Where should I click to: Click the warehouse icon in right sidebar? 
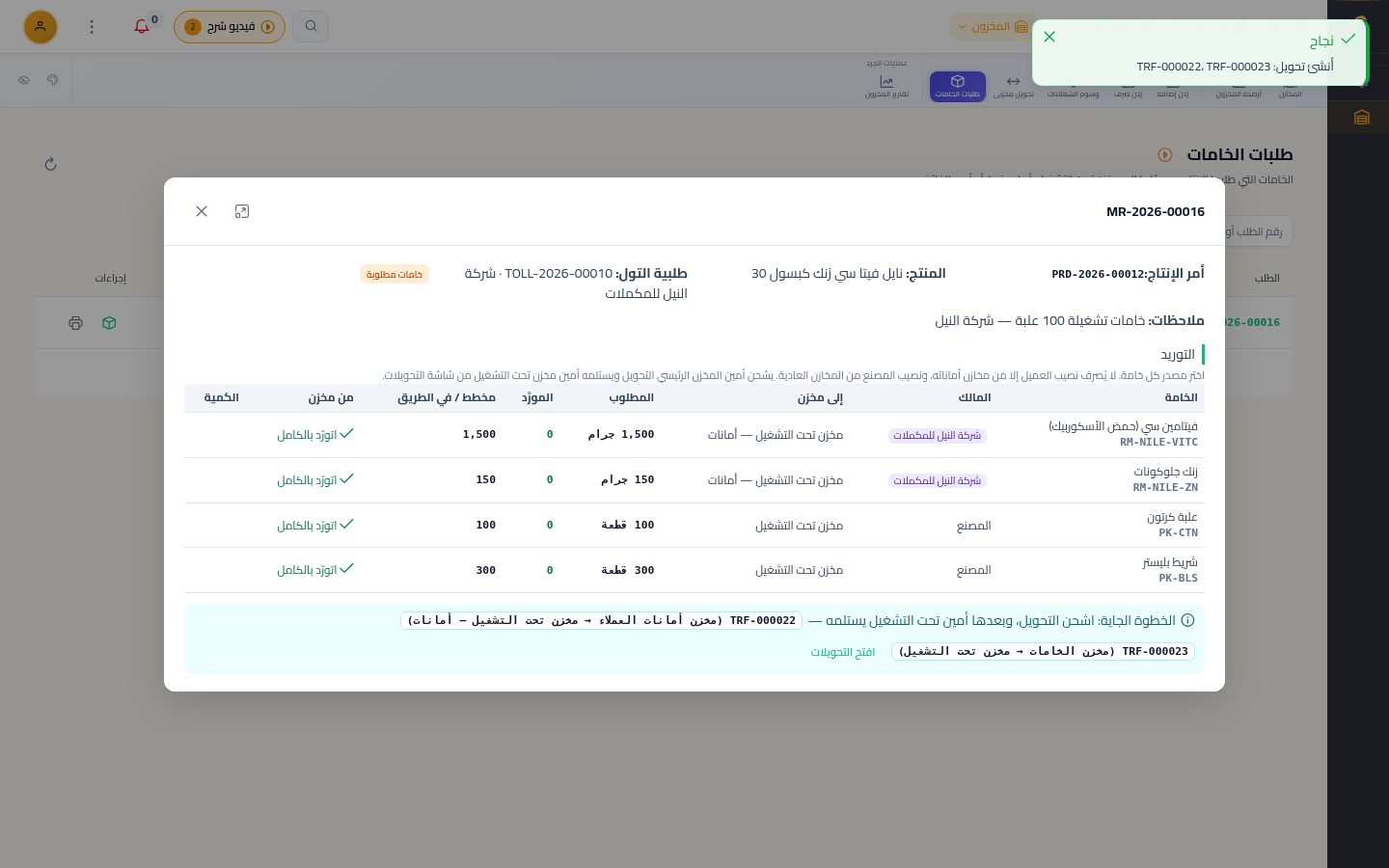(x=1361, y=118)
